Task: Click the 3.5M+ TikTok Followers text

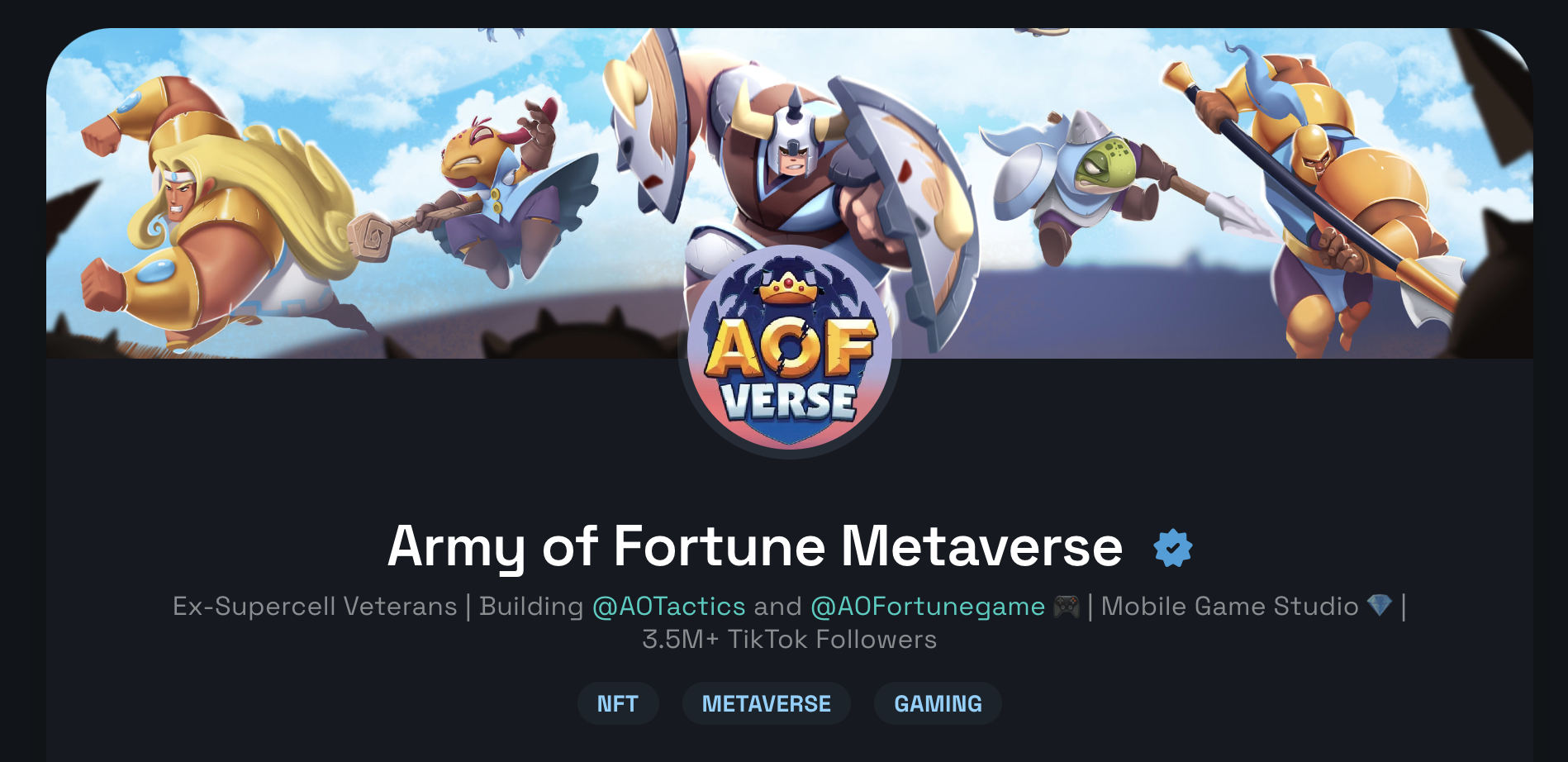Action: [x=790, y=640]
